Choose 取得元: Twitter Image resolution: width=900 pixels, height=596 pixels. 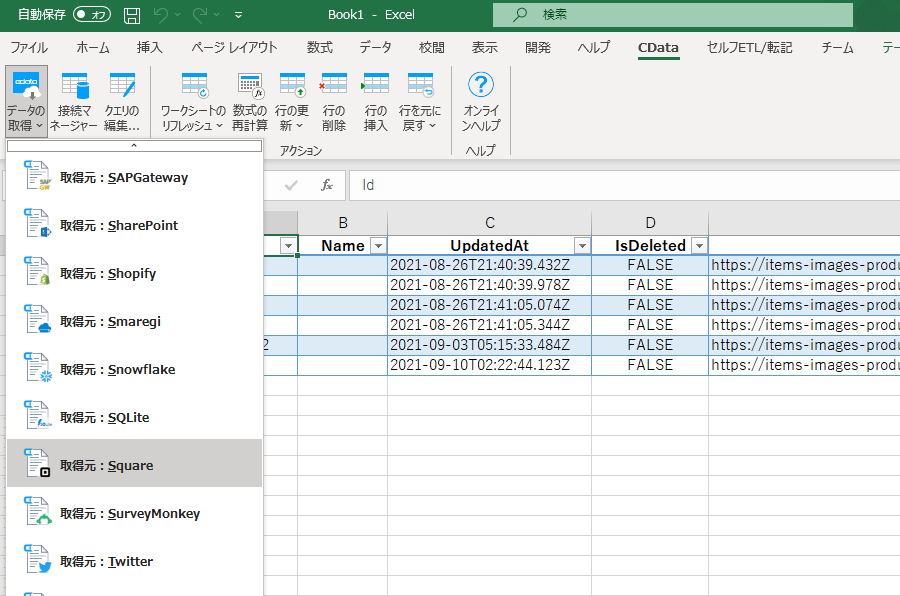click(134, 561)
